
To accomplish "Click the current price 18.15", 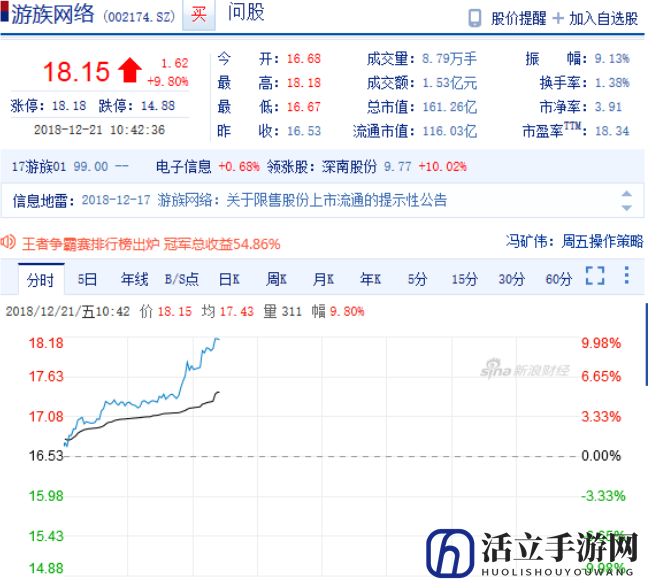I will (76, 71).
